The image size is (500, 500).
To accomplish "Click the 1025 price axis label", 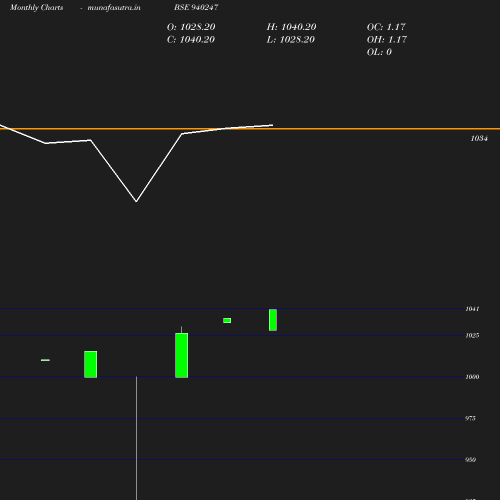I will coord(472,336).
